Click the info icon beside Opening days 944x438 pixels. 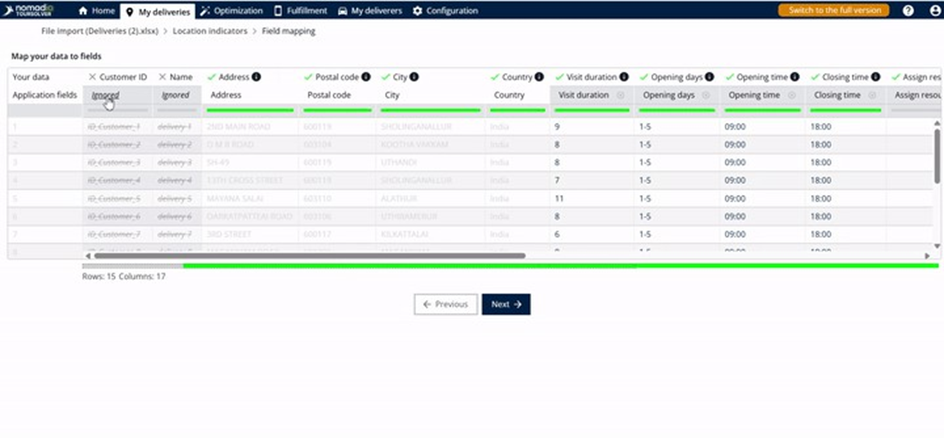[x=711, y=77]
